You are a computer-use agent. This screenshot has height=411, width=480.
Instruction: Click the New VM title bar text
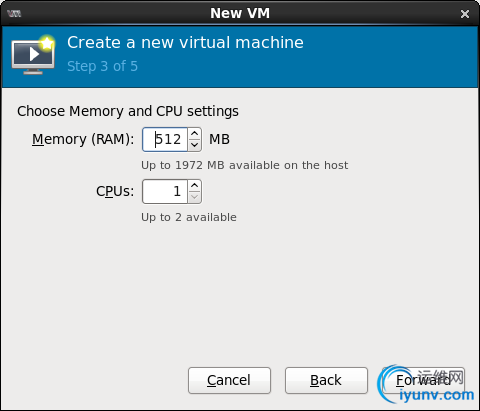[x=240, y=13]
